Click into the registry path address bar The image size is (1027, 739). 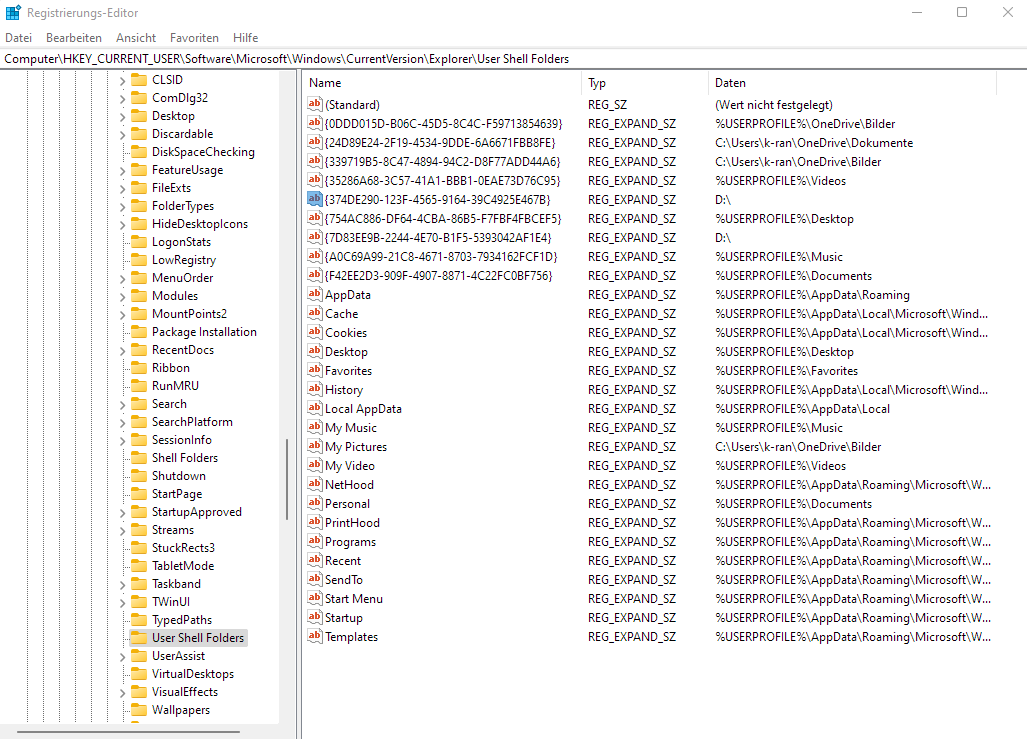[514, 59]
